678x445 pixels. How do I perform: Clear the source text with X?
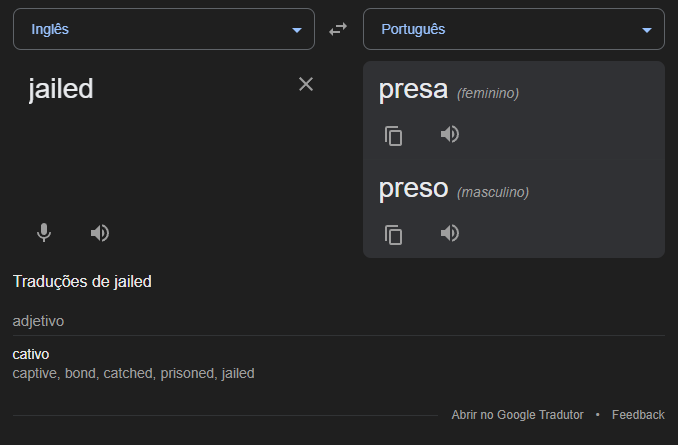click(306, 84)
